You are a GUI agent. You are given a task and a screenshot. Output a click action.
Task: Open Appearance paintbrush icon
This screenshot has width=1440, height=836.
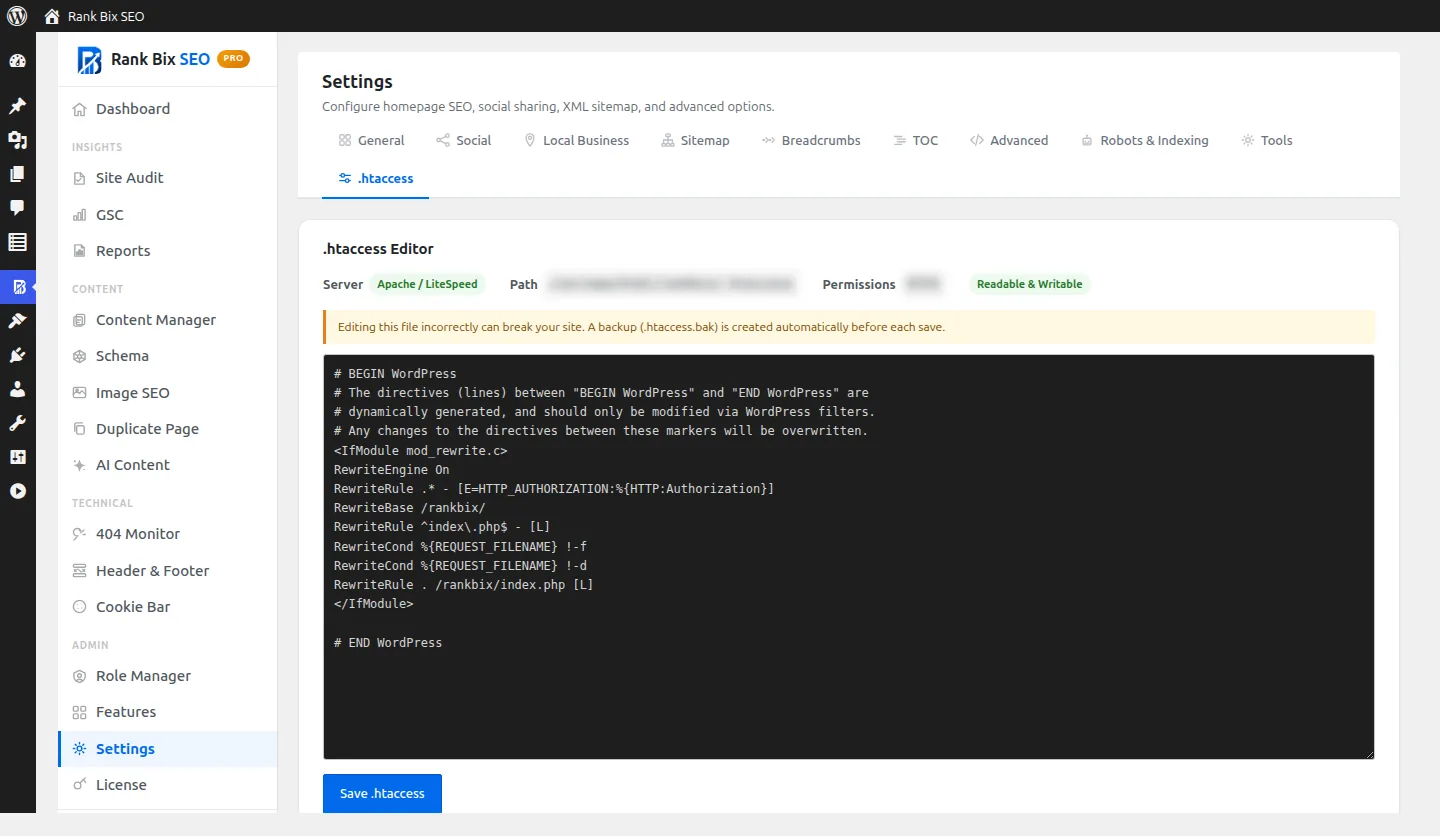click(17, 321)
